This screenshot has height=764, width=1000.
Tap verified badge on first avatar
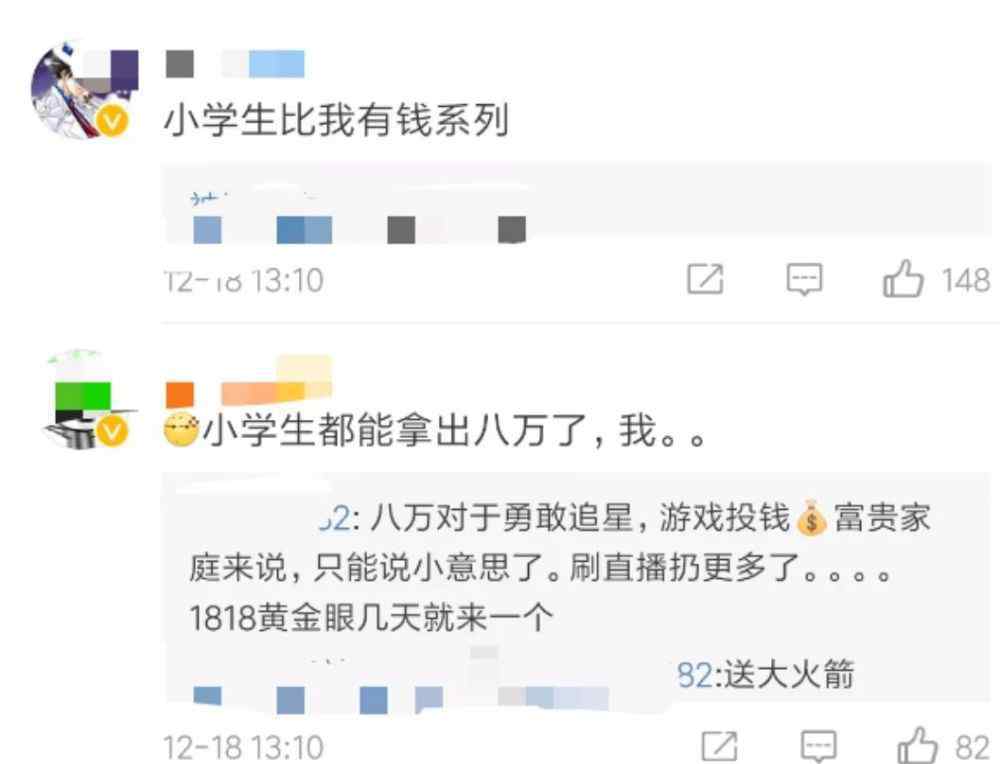pos(113,121)
